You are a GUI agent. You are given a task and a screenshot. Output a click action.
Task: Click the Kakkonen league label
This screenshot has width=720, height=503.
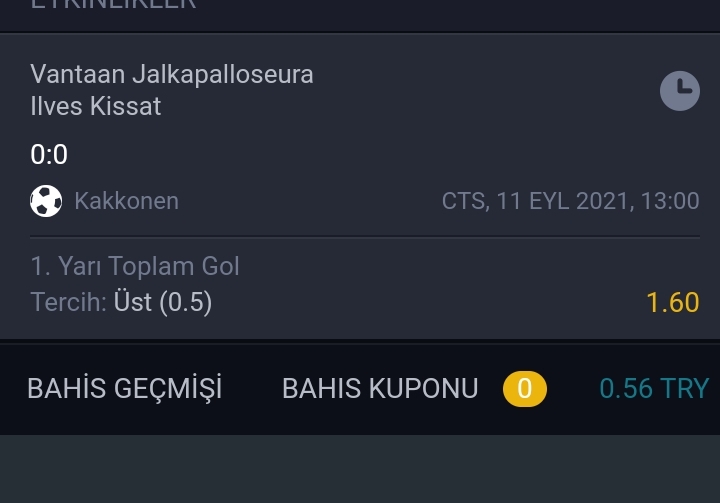126,201
